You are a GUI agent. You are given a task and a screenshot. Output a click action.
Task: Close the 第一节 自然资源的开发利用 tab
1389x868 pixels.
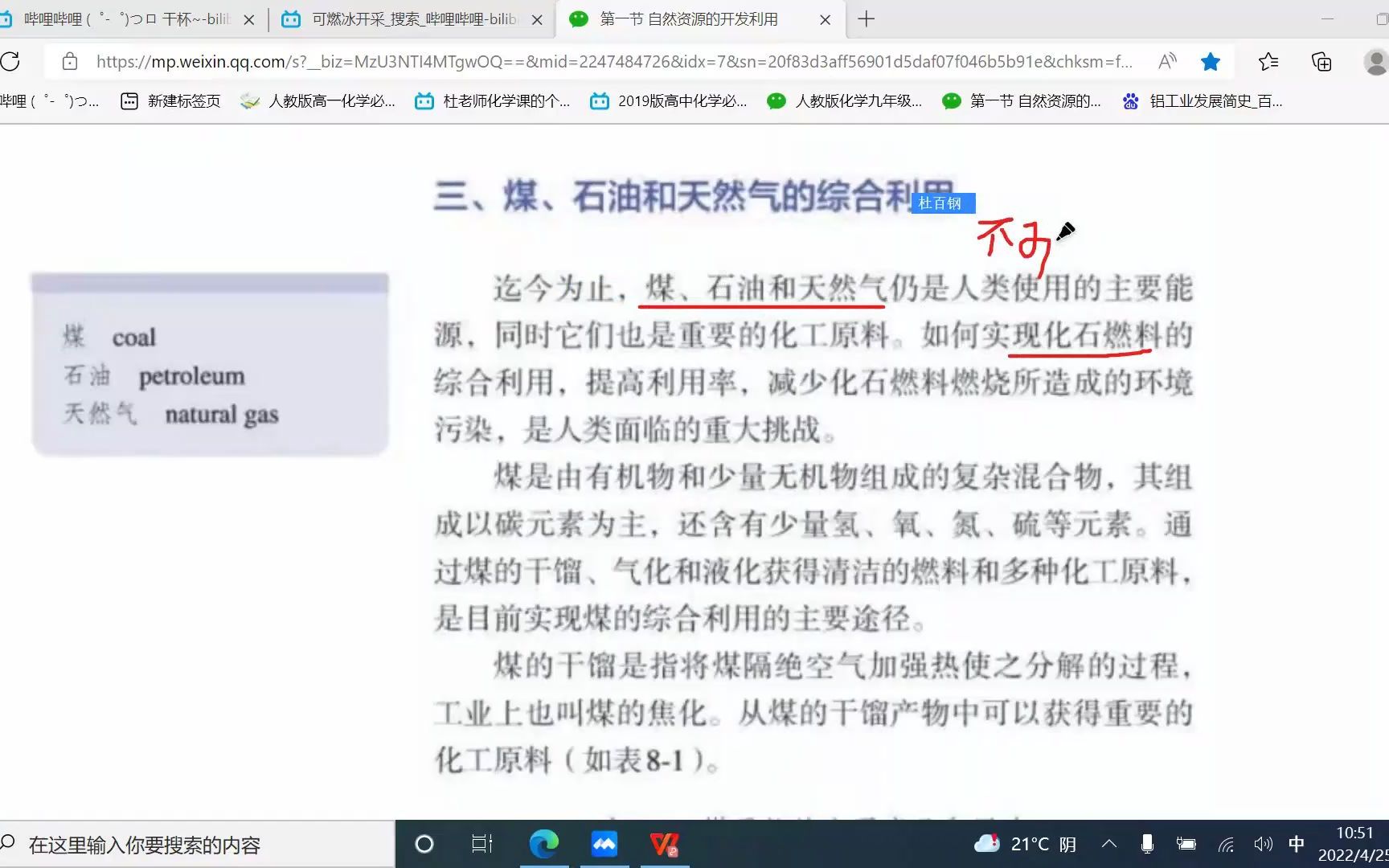(825, 20)
